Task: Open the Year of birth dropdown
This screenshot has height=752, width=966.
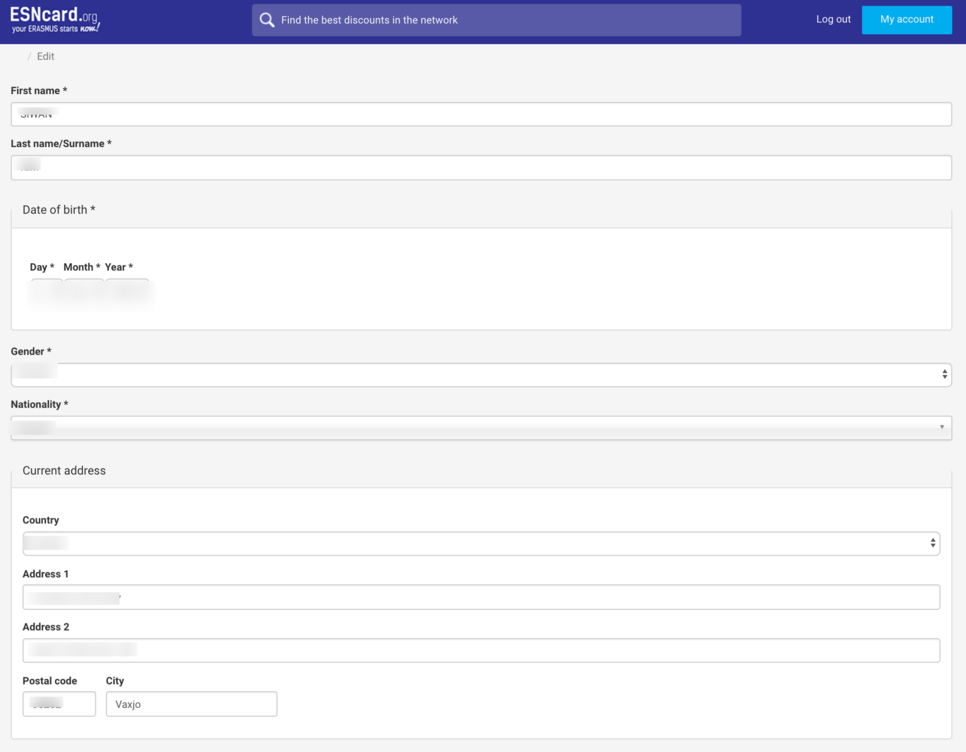Action: tap(128, 290)
